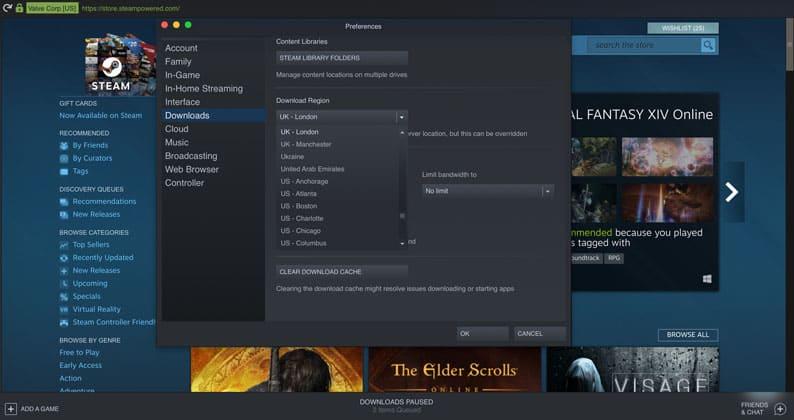Click the search the store field
794x420 pixels.
pos(644,45)
